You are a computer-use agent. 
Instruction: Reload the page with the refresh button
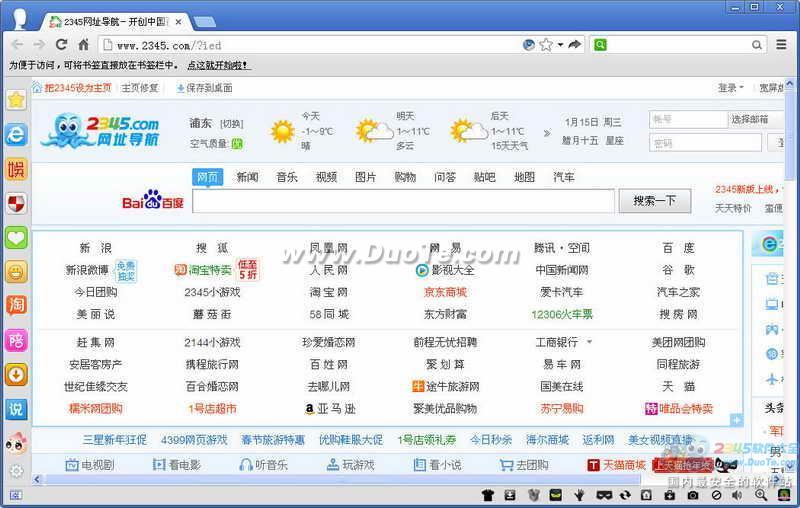[61, 45]
